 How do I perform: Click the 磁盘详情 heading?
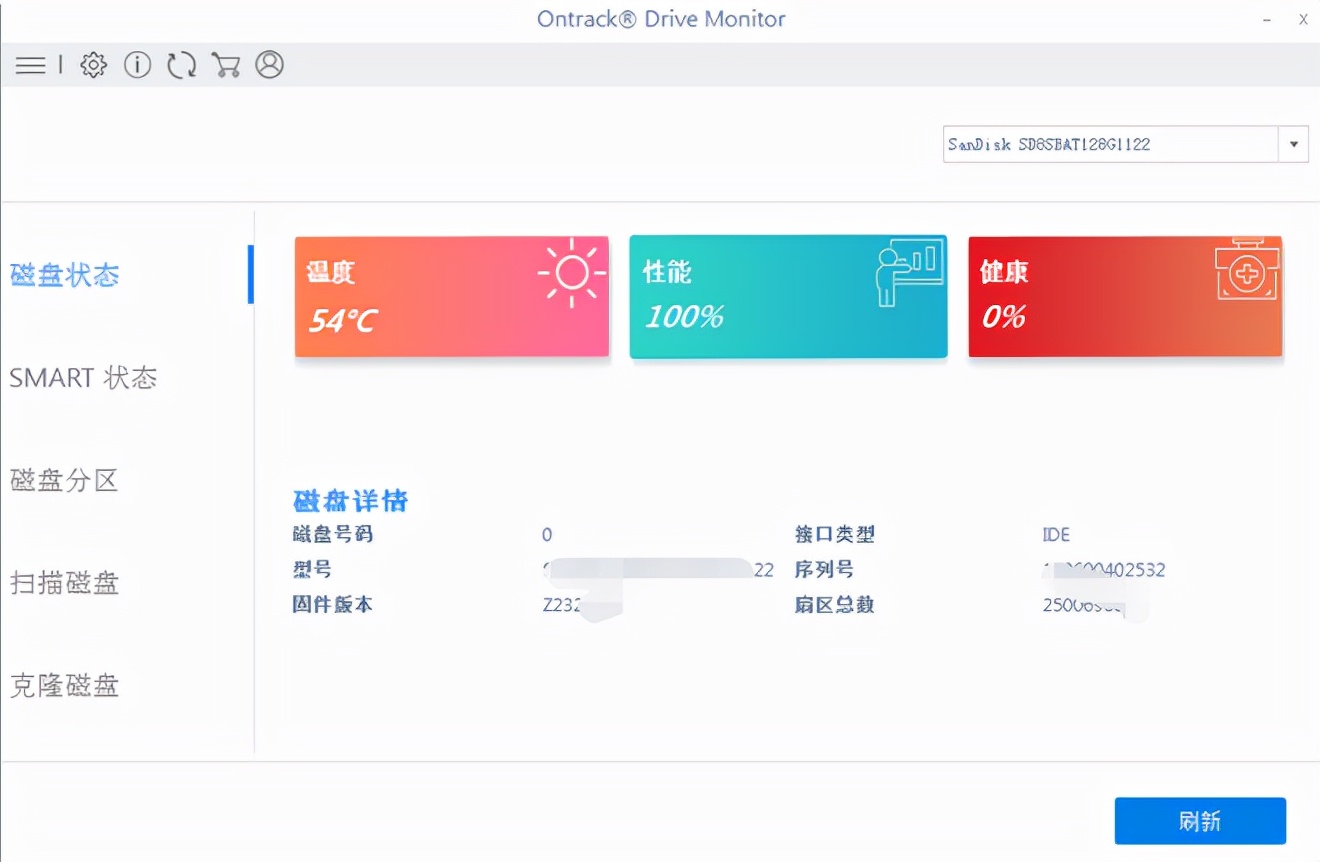point(348,501)
